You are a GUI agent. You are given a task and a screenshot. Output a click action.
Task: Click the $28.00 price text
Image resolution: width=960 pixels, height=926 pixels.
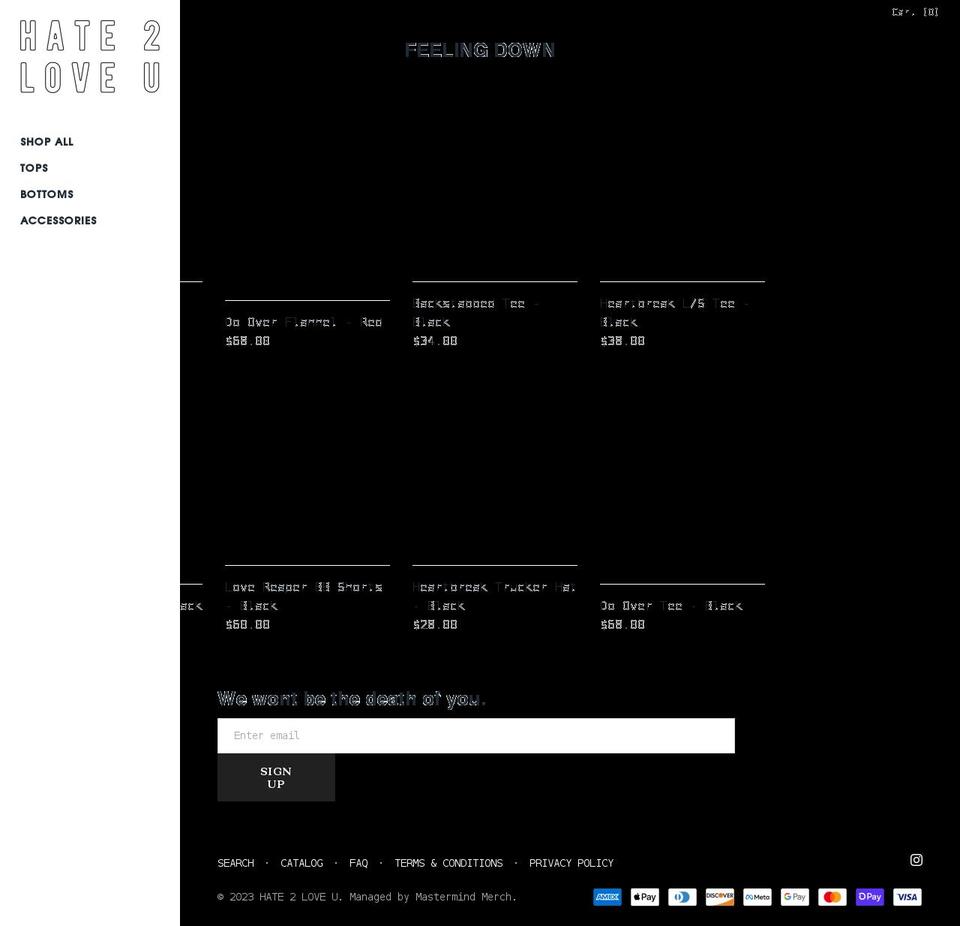click(x=435, y=624)
